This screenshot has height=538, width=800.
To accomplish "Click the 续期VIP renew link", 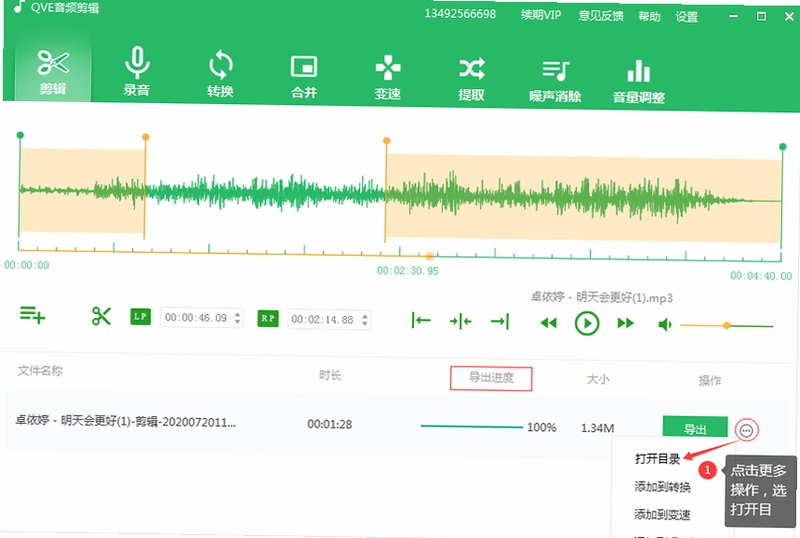I will [x=541, y=15].
